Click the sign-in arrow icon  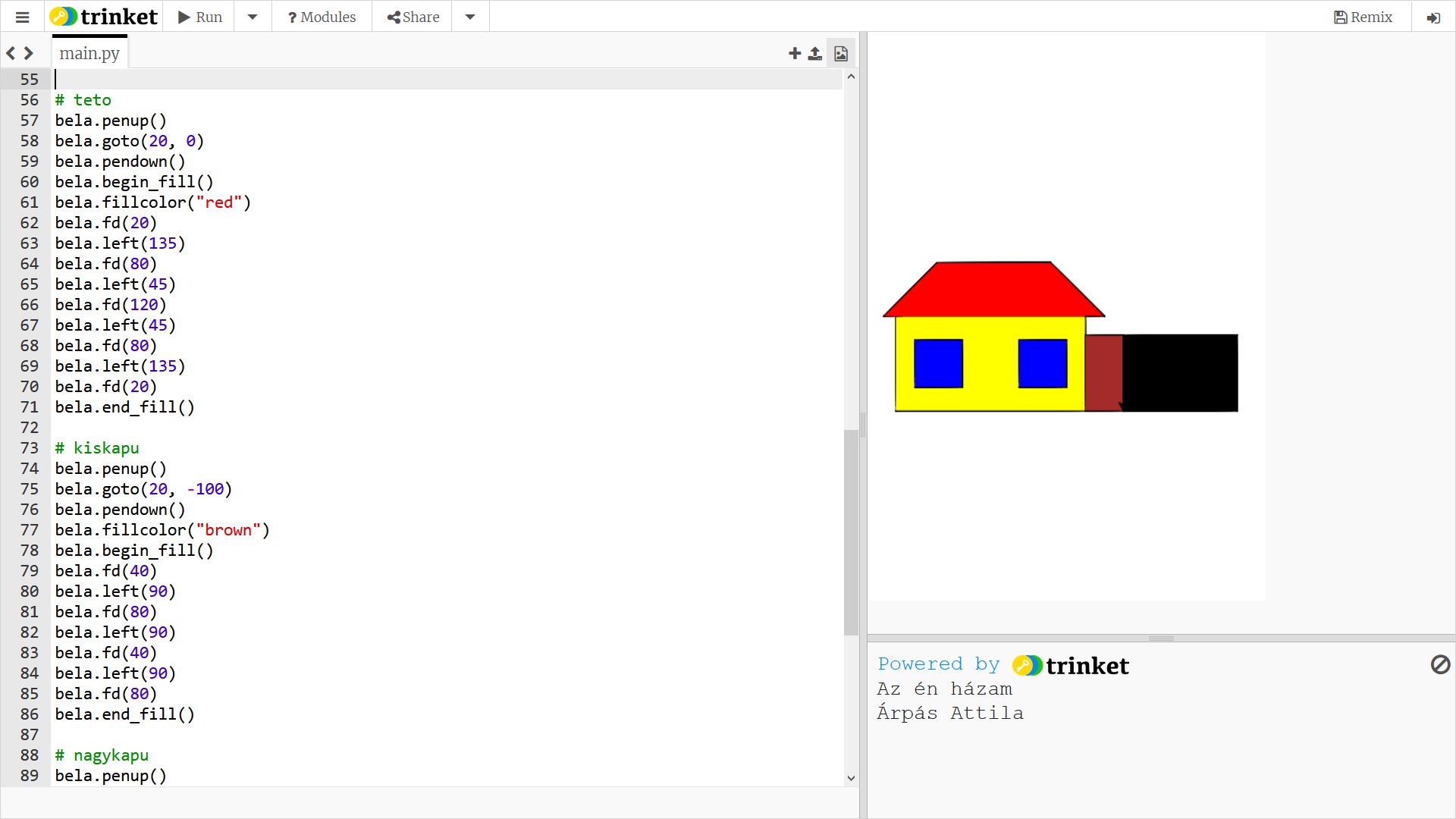1432,17
